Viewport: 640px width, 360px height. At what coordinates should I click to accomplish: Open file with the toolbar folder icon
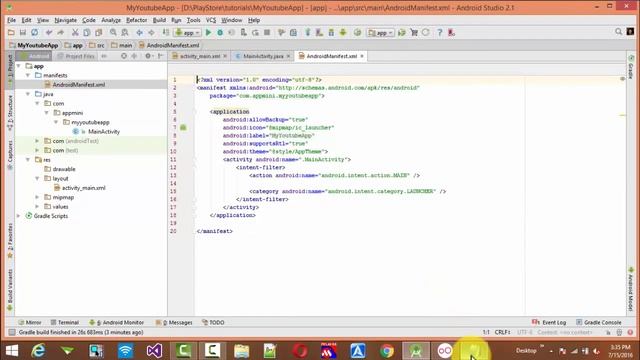(x=11, y=32)
